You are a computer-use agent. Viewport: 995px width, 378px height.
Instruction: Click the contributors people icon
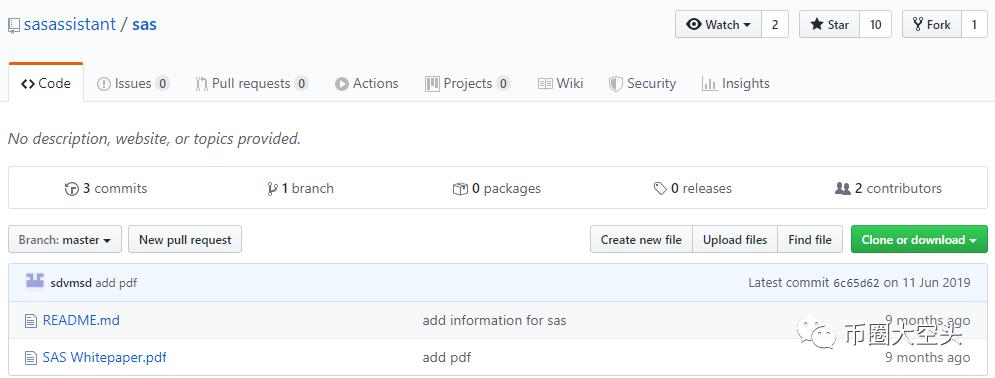click(x=843, y=189)
